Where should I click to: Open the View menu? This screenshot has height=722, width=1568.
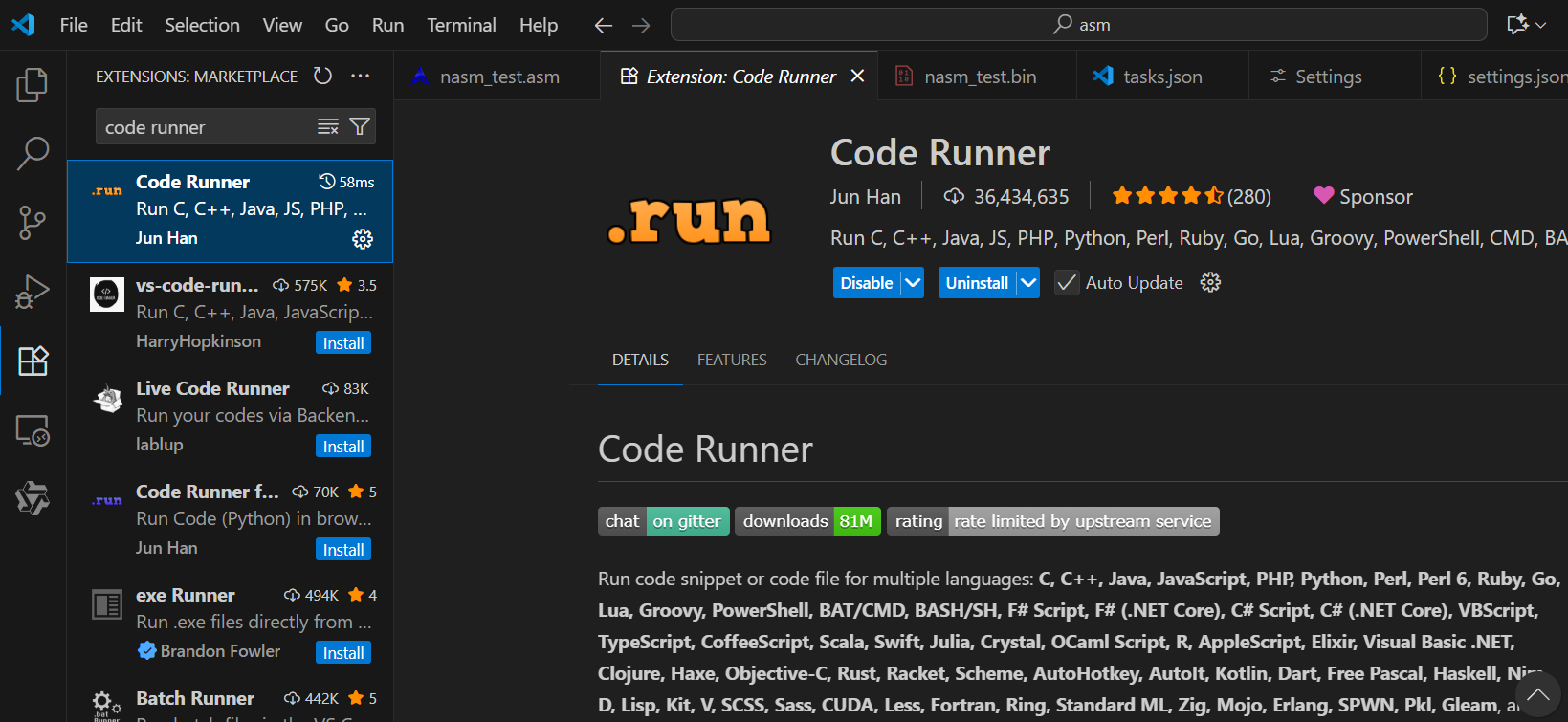(x=282, y=25)
